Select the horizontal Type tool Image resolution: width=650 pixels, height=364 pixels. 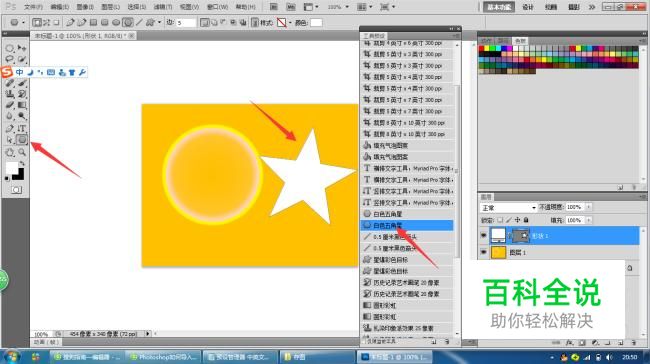coord(22,128)
